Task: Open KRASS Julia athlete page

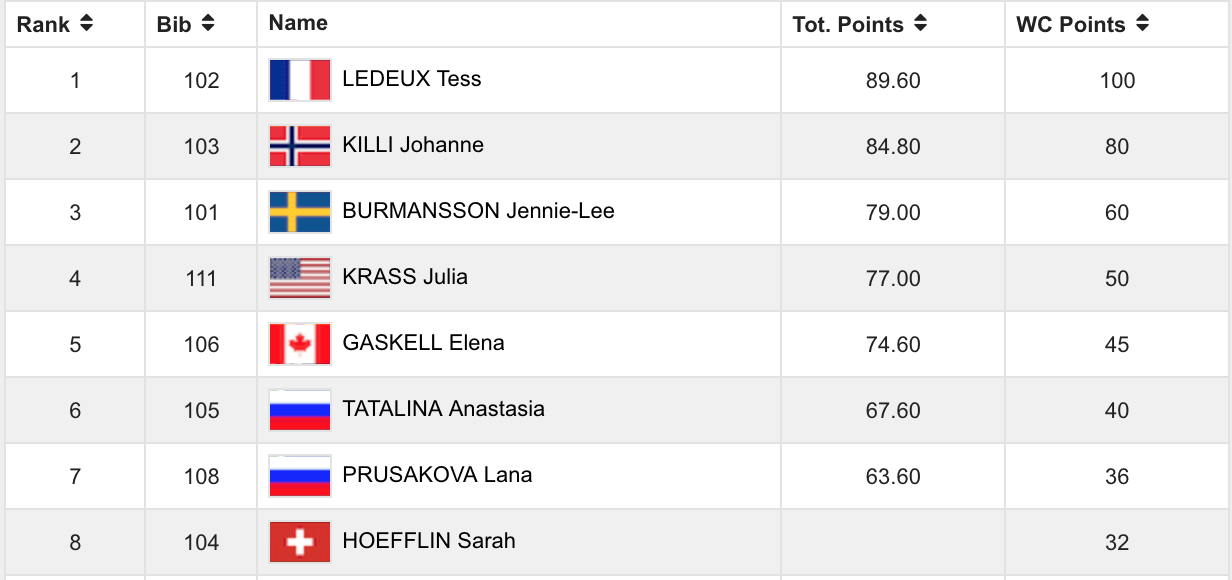Action: click(405, 277)
